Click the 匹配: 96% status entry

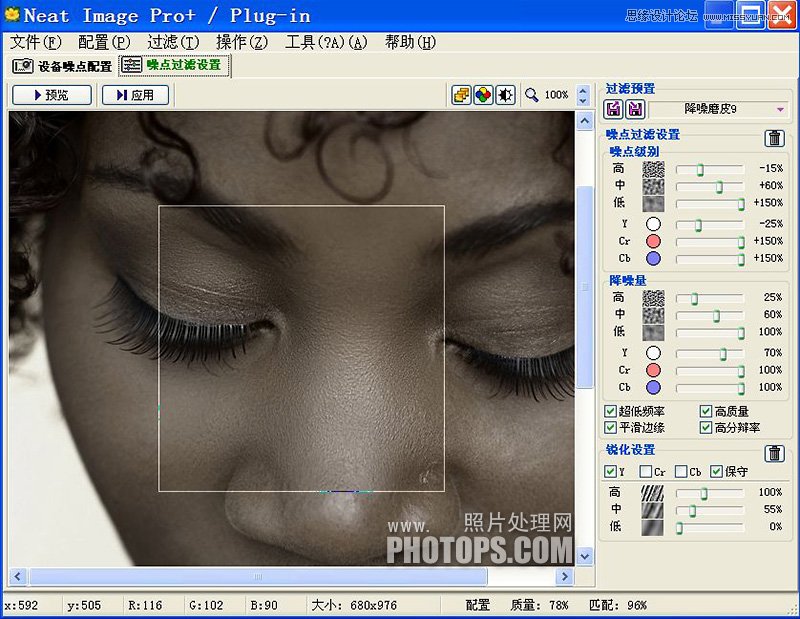(x=617, y=605)
